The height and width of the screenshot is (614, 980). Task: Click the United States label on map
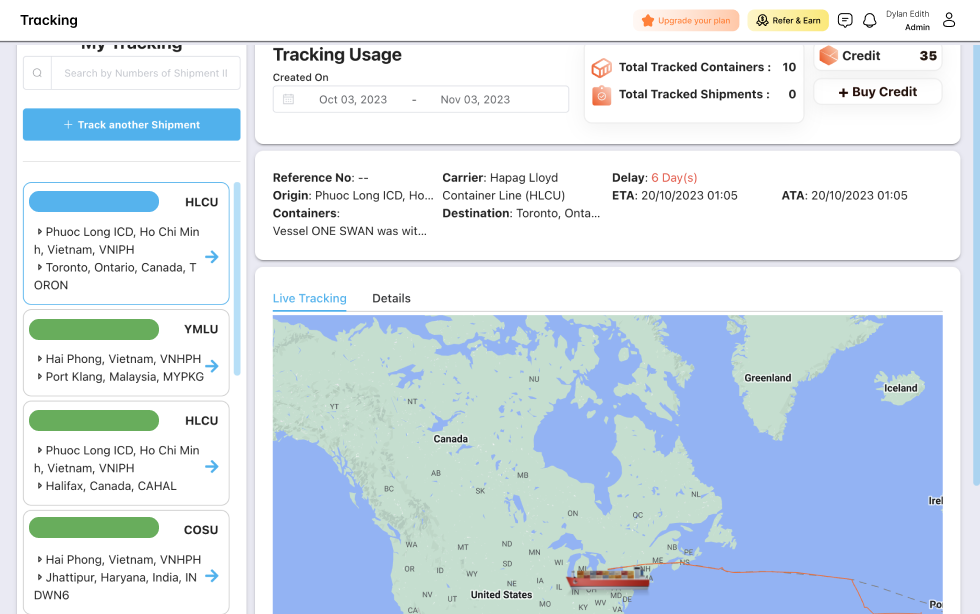tap(501, 595)
